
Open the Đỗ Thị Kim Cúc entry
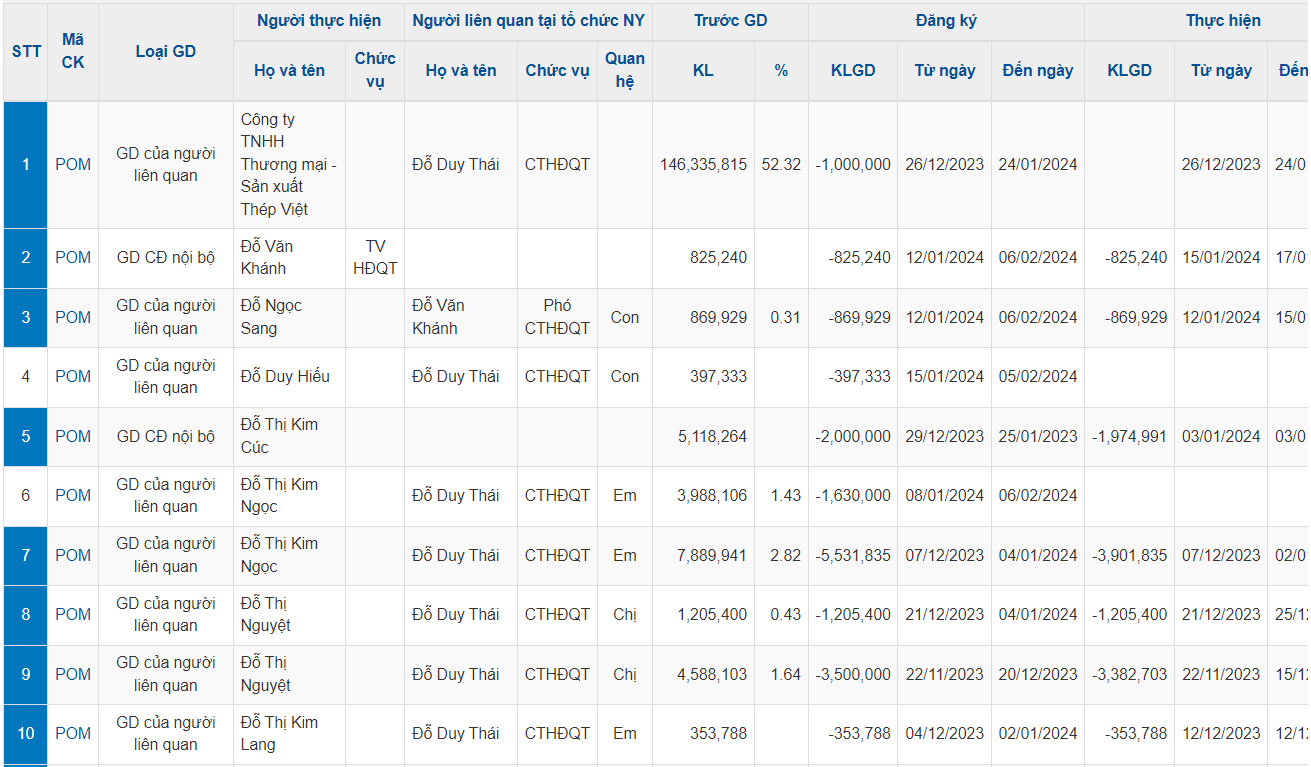(x=279, y=436)
